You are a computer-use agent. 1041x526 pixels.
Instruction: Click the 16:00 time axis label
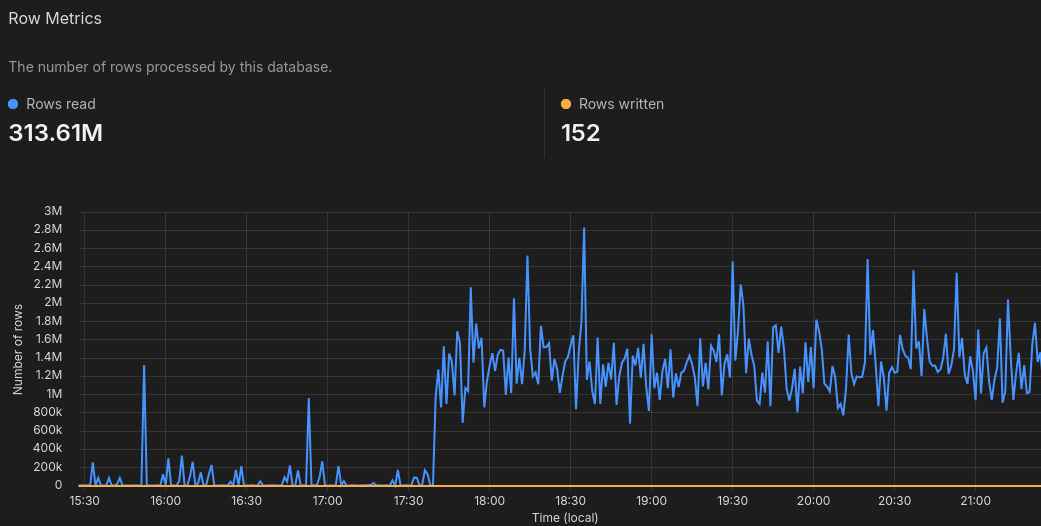165,501
